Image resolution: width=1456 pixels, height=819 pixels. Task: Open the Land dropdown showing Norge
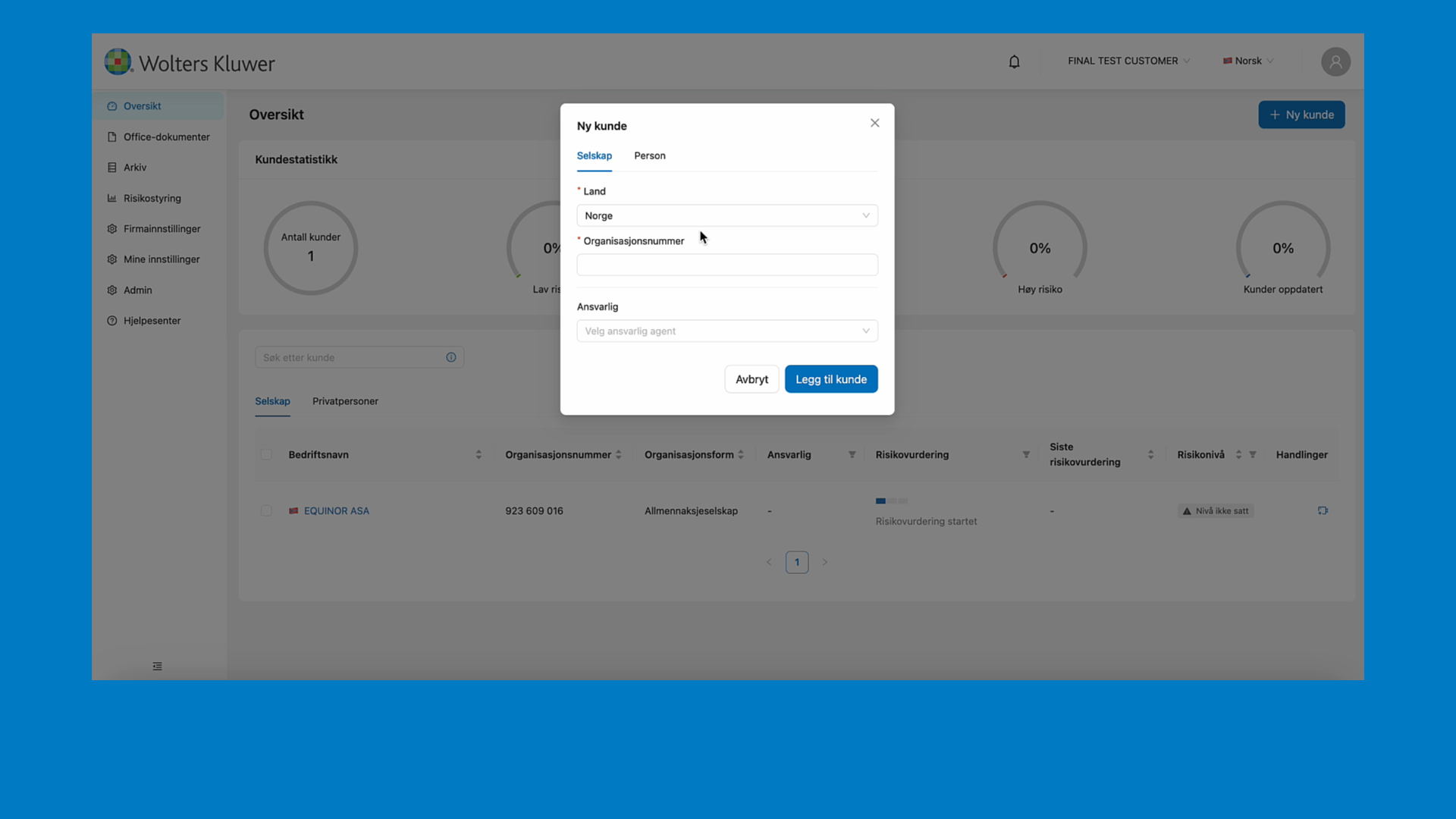[x=726, y=215]
